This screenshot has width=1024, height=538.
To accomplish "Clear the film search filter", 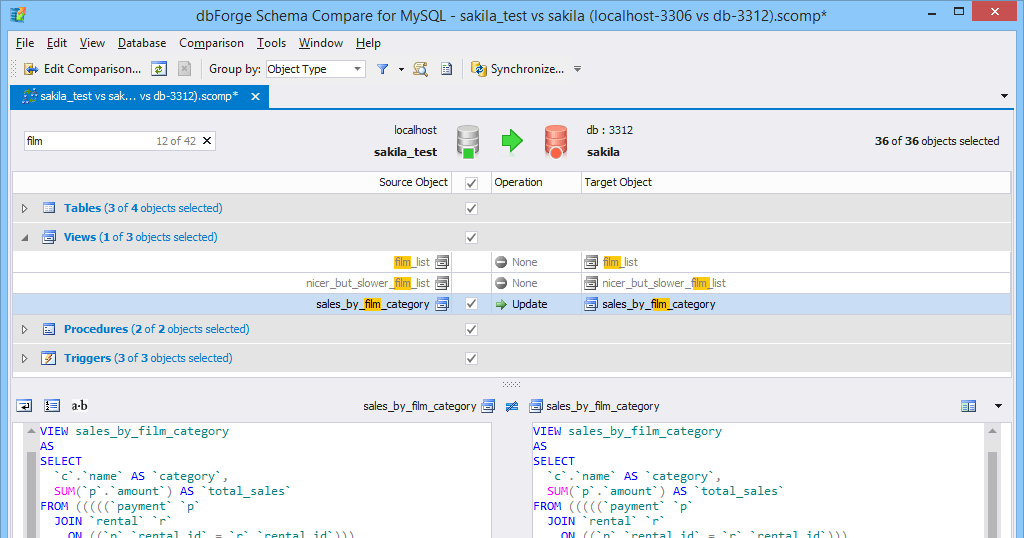I will point(207,141).
